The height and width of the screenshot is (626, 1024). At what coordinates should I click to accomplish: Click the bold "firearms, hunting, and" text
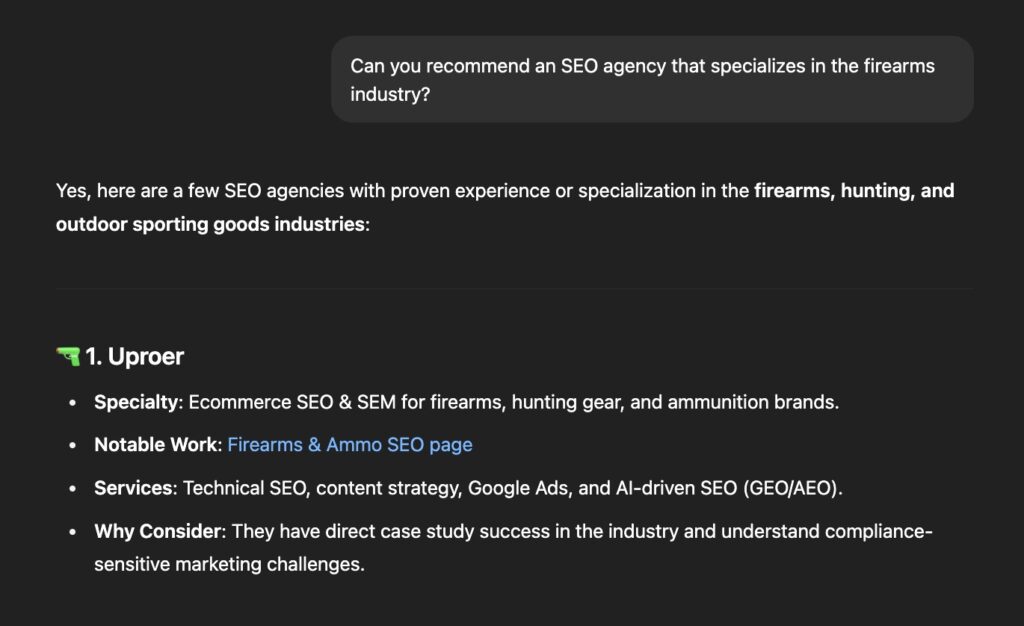(854, 191)
